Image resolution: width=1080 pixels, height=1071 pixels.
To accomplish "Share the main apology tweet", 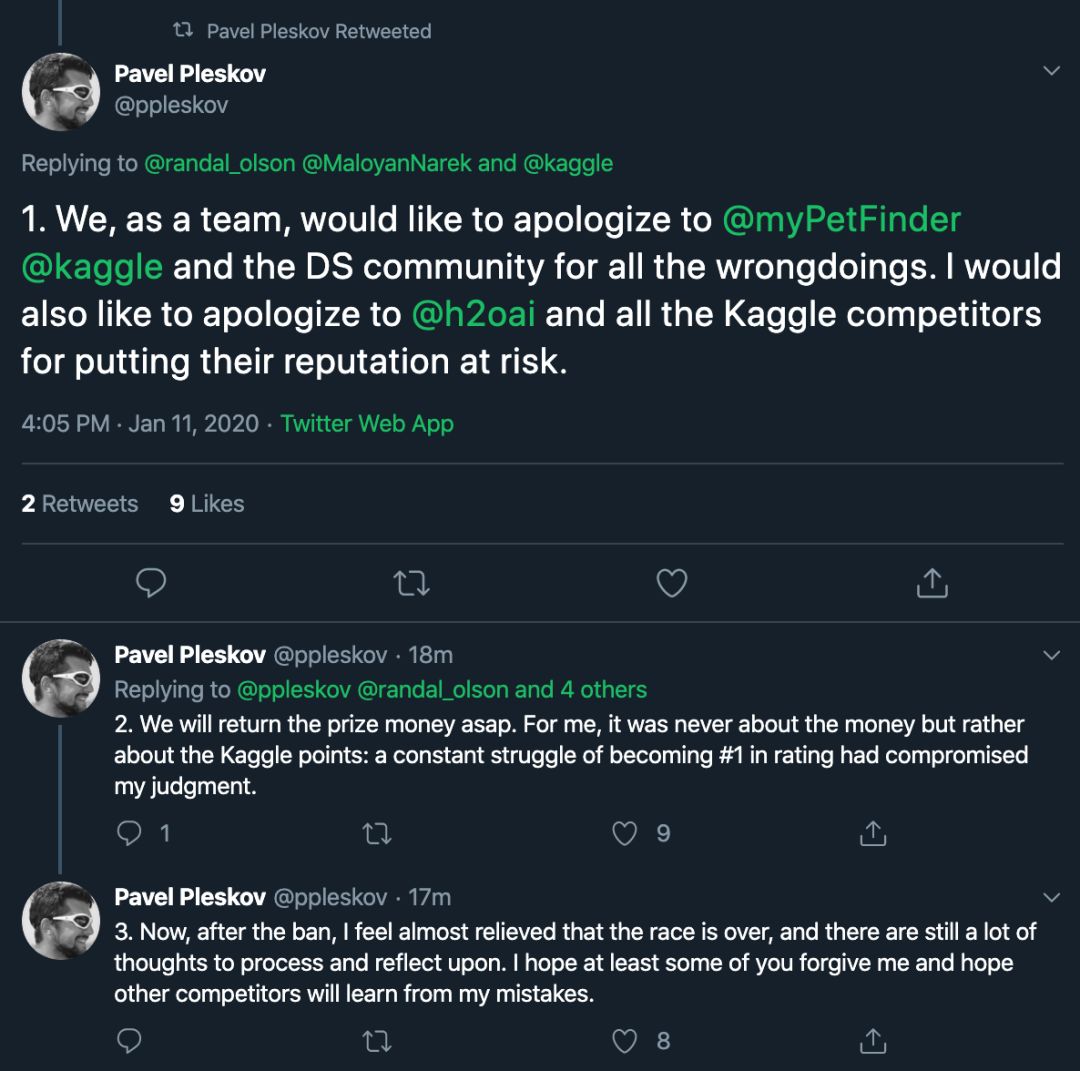I will tap(932, 582).
